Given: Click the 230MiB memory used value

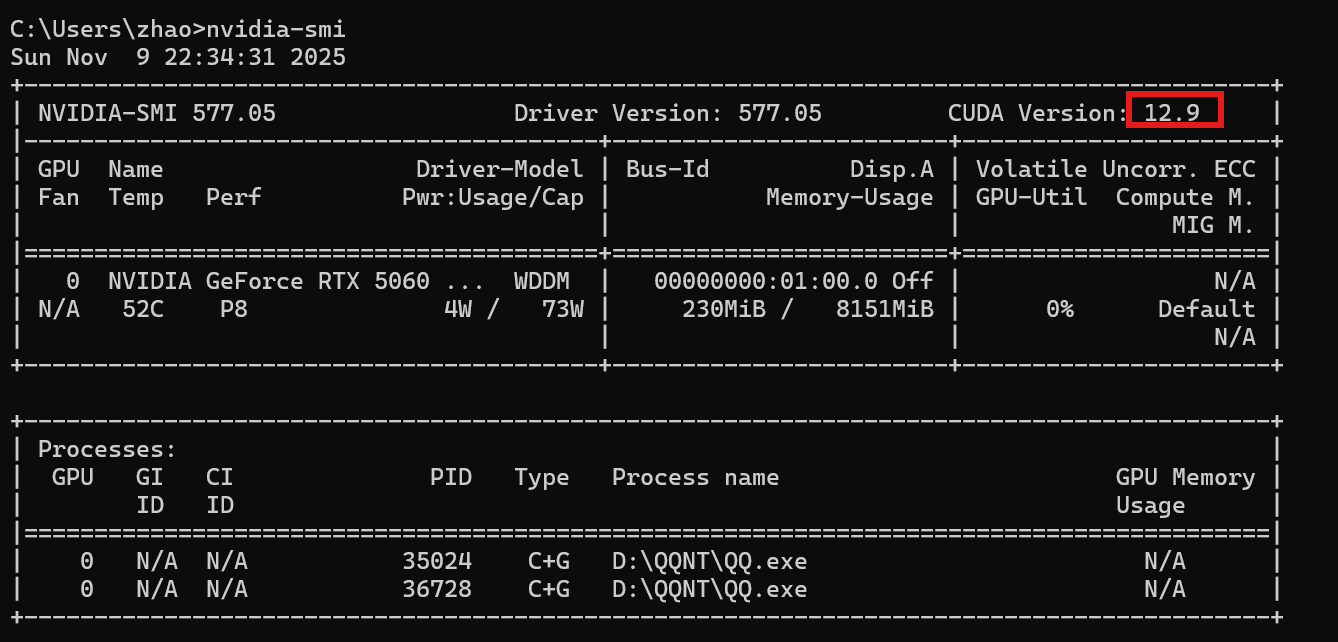Looking at the screenshot, I should pos(724,309).
